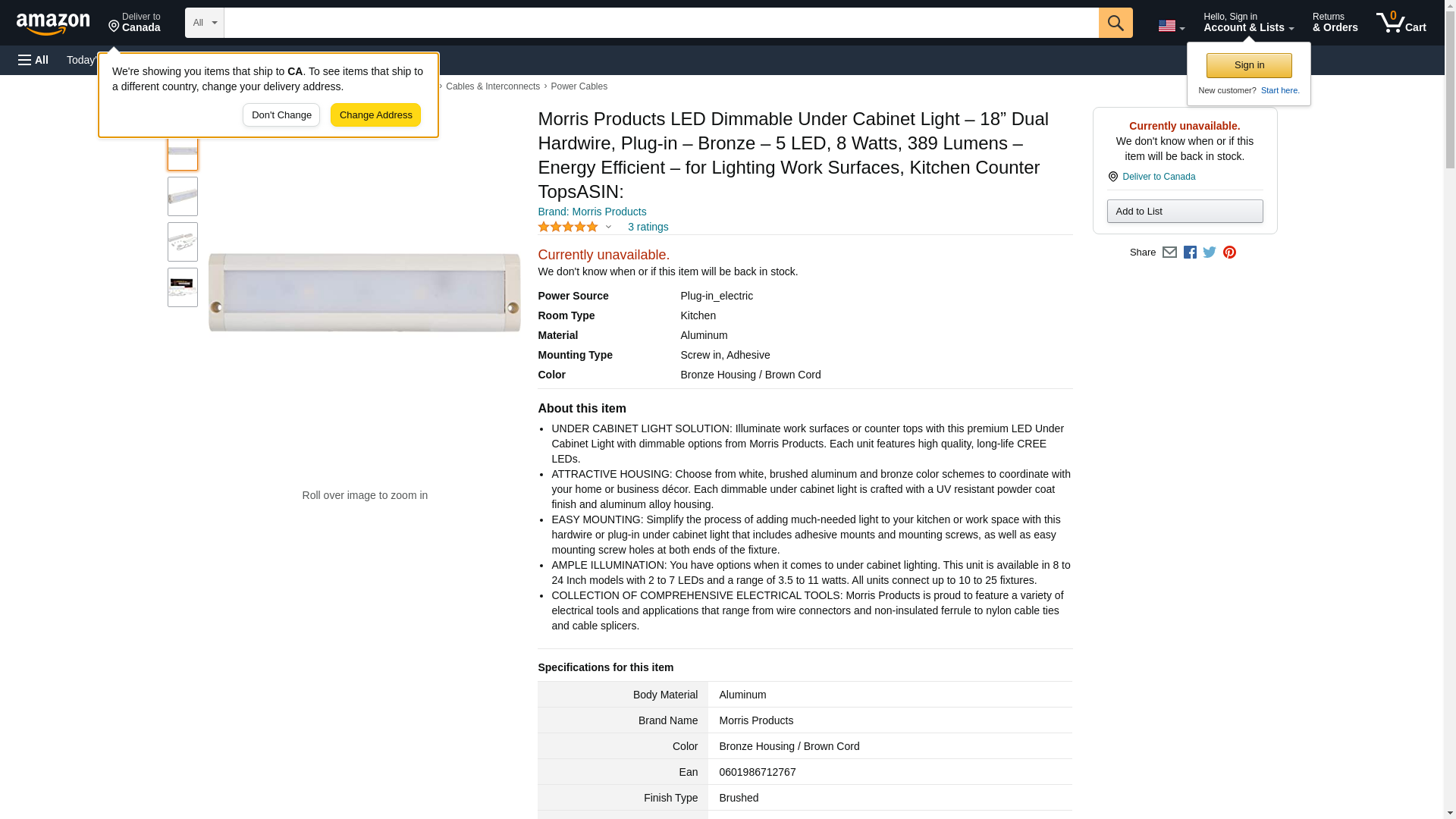The height and width of the screenshot is (819, 1456).
Task: Click into the search text field
Action: point(660,23)
